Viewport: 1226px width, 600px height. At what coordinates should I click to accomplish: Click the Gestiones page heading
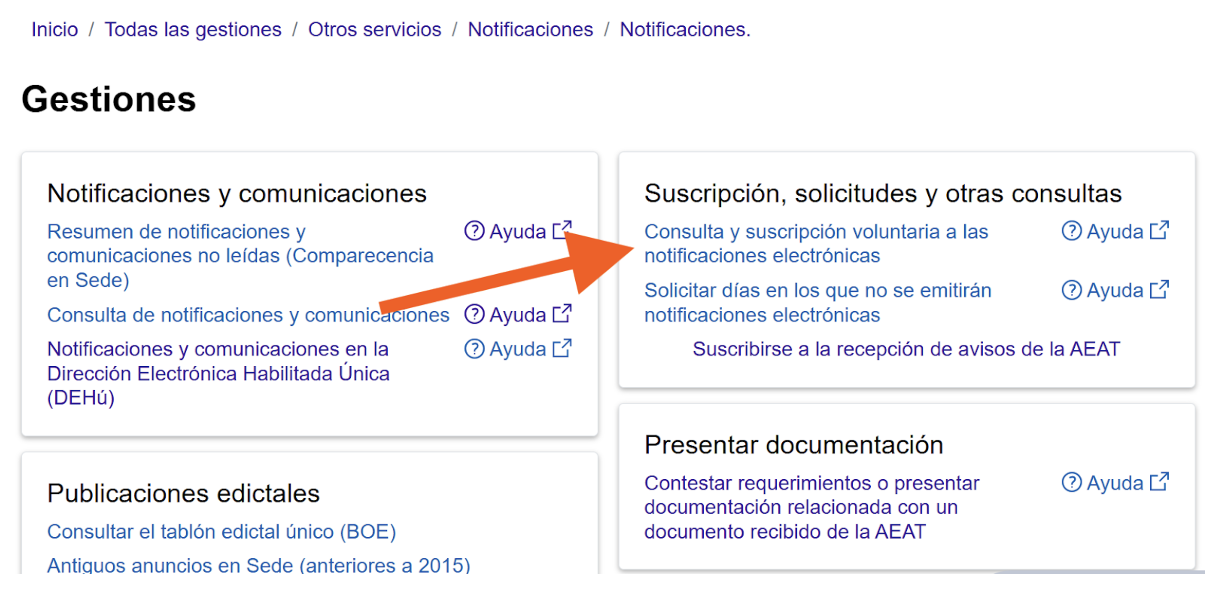point(109,99)
